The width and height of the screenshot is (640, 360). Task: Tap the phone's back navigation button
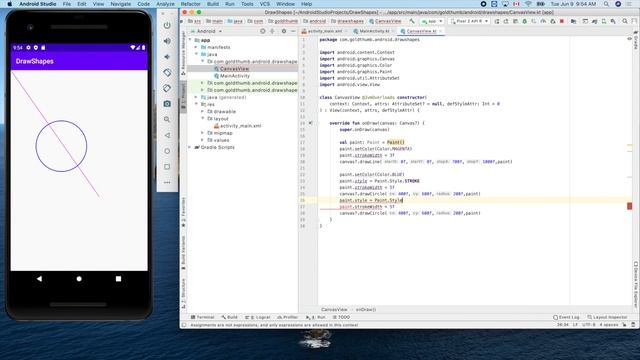click(x=39, y=279)
